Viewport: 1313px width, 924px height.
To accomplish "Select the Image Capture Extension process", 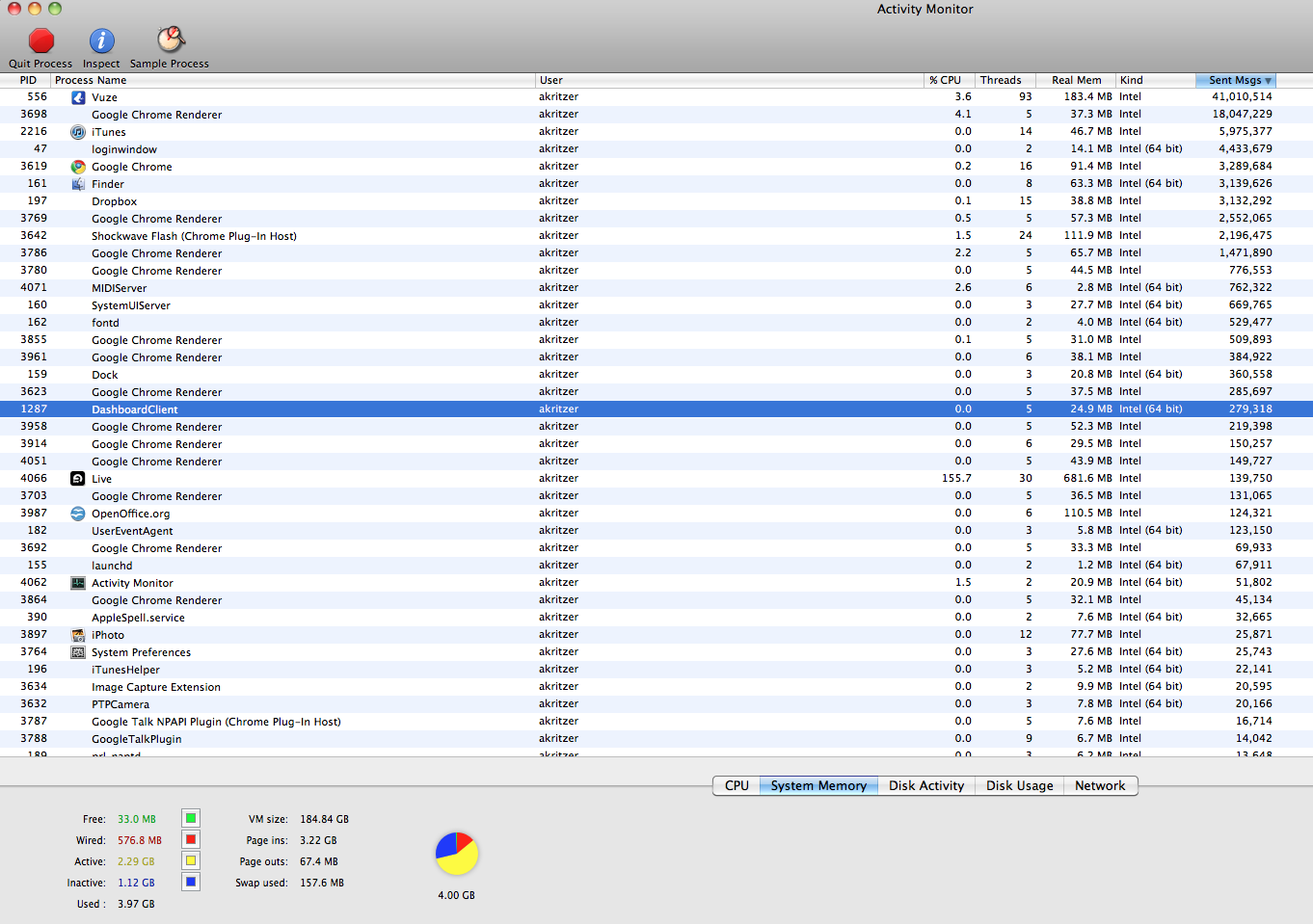I will coord(656,687).
